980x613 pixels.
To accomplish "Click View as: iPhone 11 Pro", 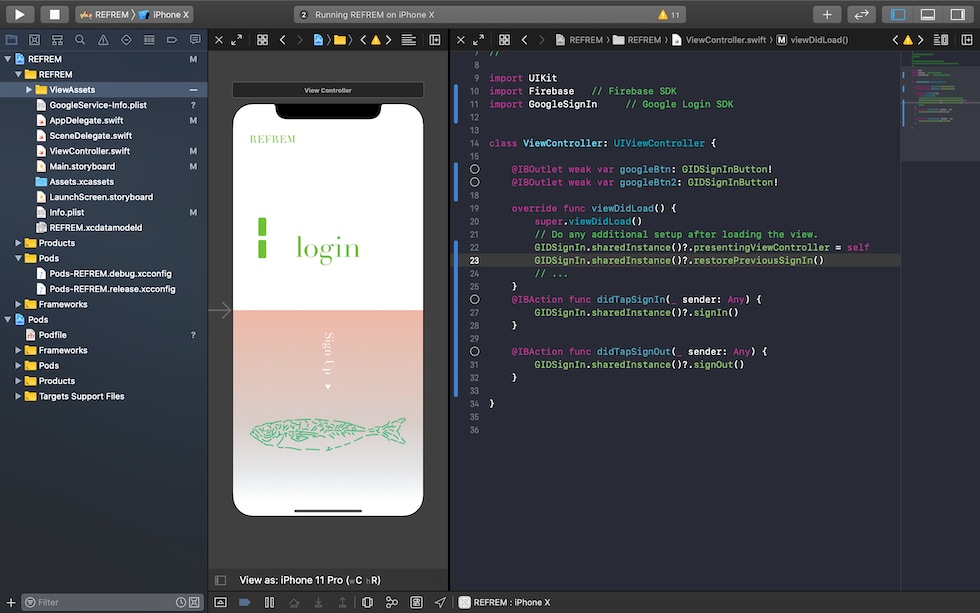I will pos(310,580).
